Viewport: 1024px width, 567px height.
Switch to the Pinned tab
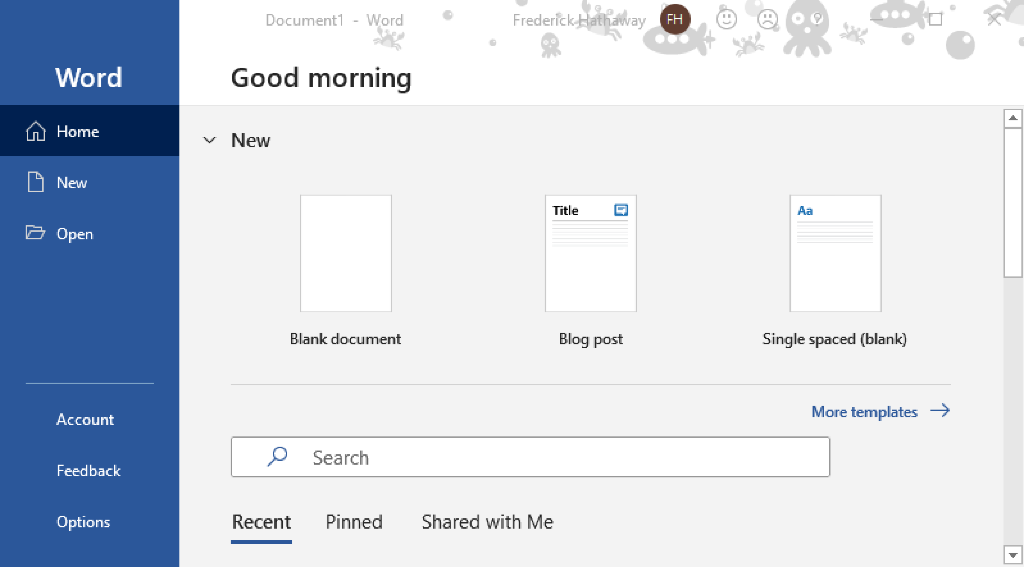pyautogui.click(x=354, y=522)
